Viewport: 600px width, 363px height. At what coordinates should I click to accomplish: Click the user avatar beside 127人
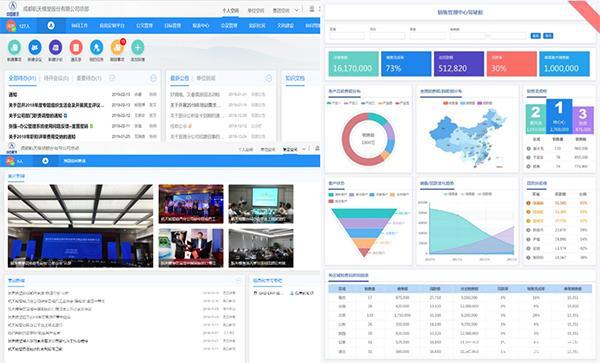tap(11, 26)
